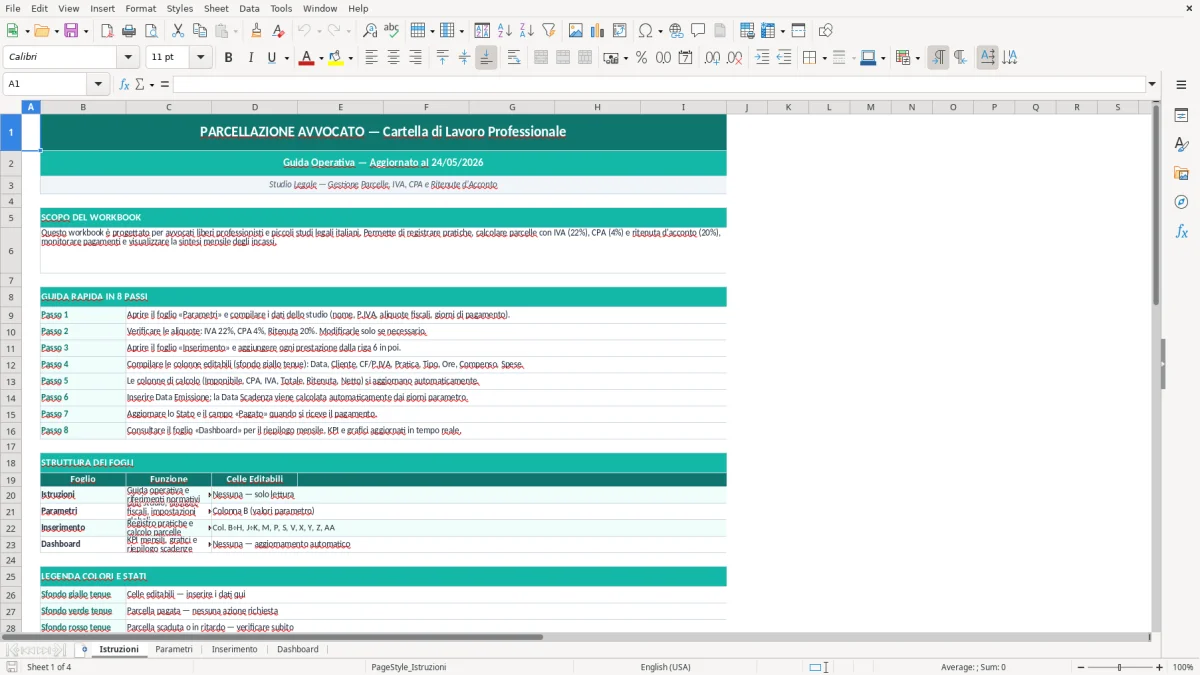The height and width of the screenshot is (675, 1200).
Task: Click zoom in plus button
Action: [1159, 667]
